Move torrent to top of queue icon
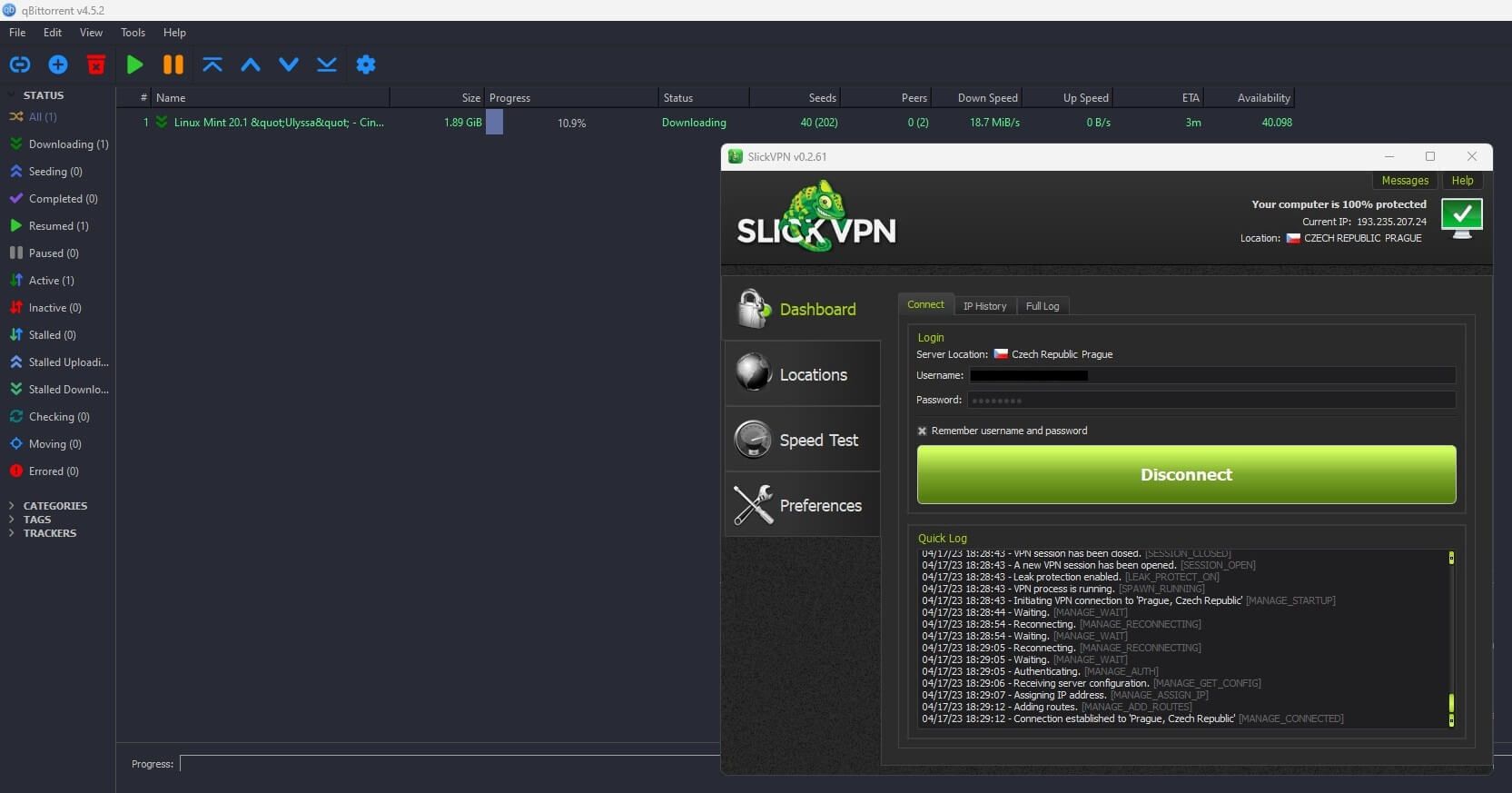This screenshot has width=1512, height=793. pyautogui.click(x=212, y=64)
